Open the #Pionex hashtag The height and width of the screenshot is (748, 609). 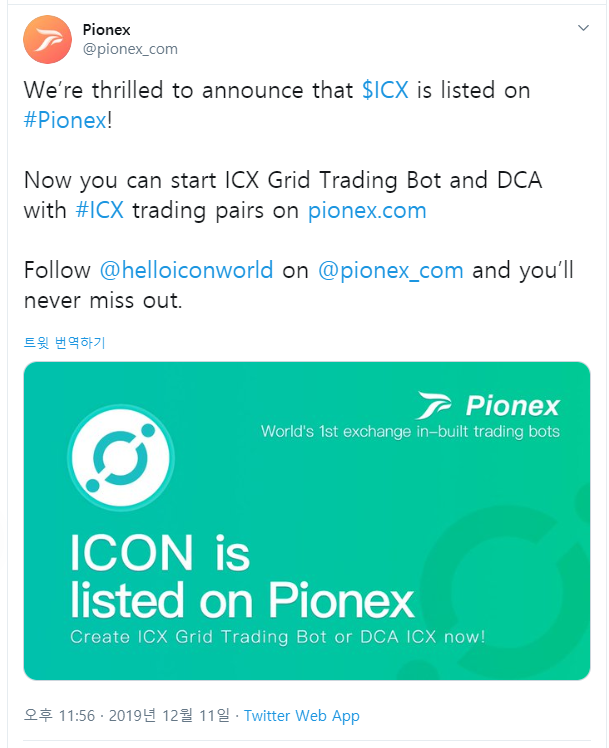pyautogui.click(x=65, y=120)
